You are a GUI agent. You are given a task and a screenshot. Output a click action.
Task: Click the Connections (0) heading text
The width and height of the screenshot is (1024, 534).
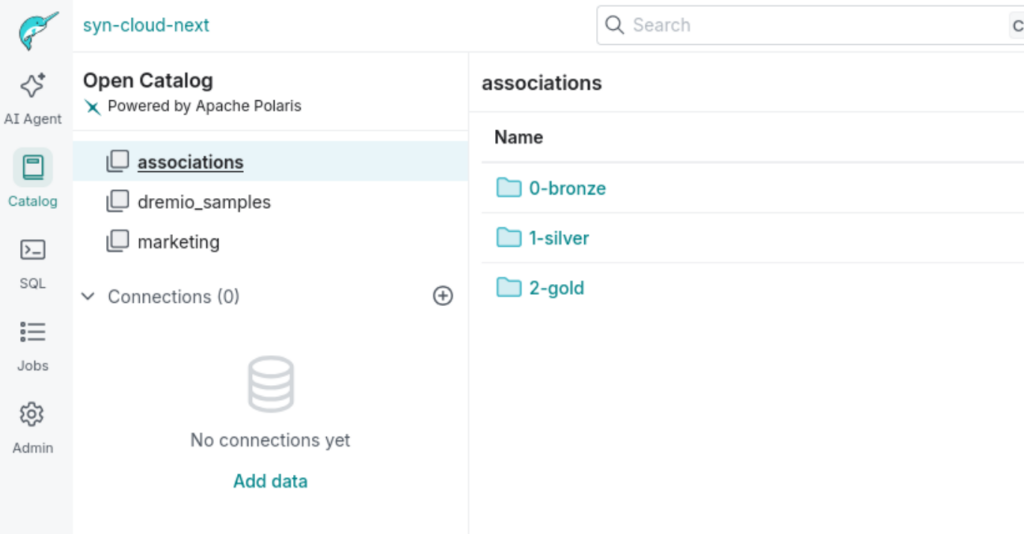click(x=174, y=296)
